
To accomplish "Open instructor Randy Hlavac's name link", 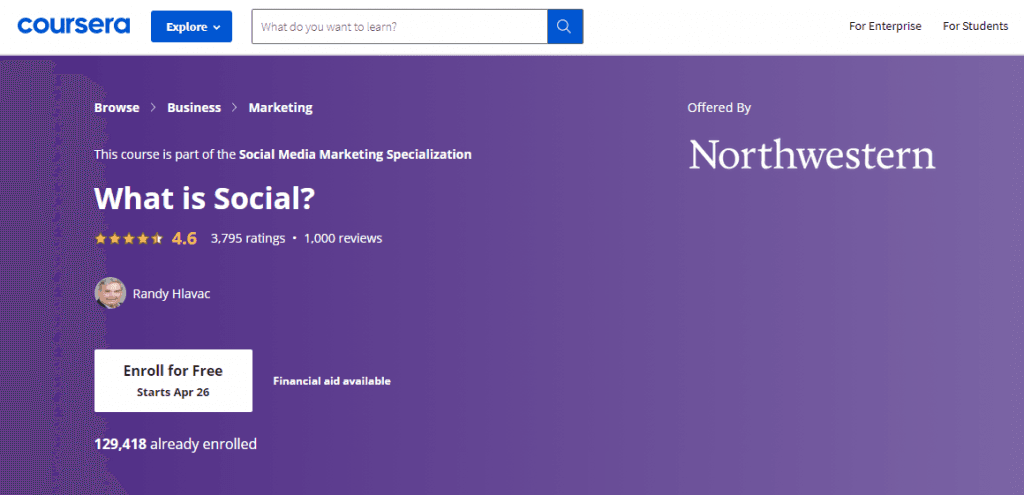I will (171, 294).
